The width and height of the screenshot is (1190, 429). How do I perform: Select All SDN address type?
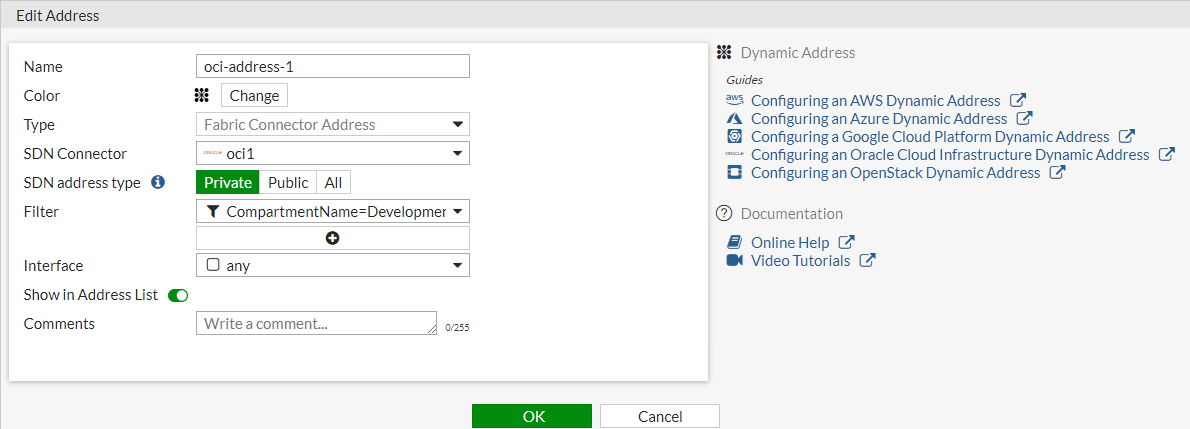[x=333, y=182]
